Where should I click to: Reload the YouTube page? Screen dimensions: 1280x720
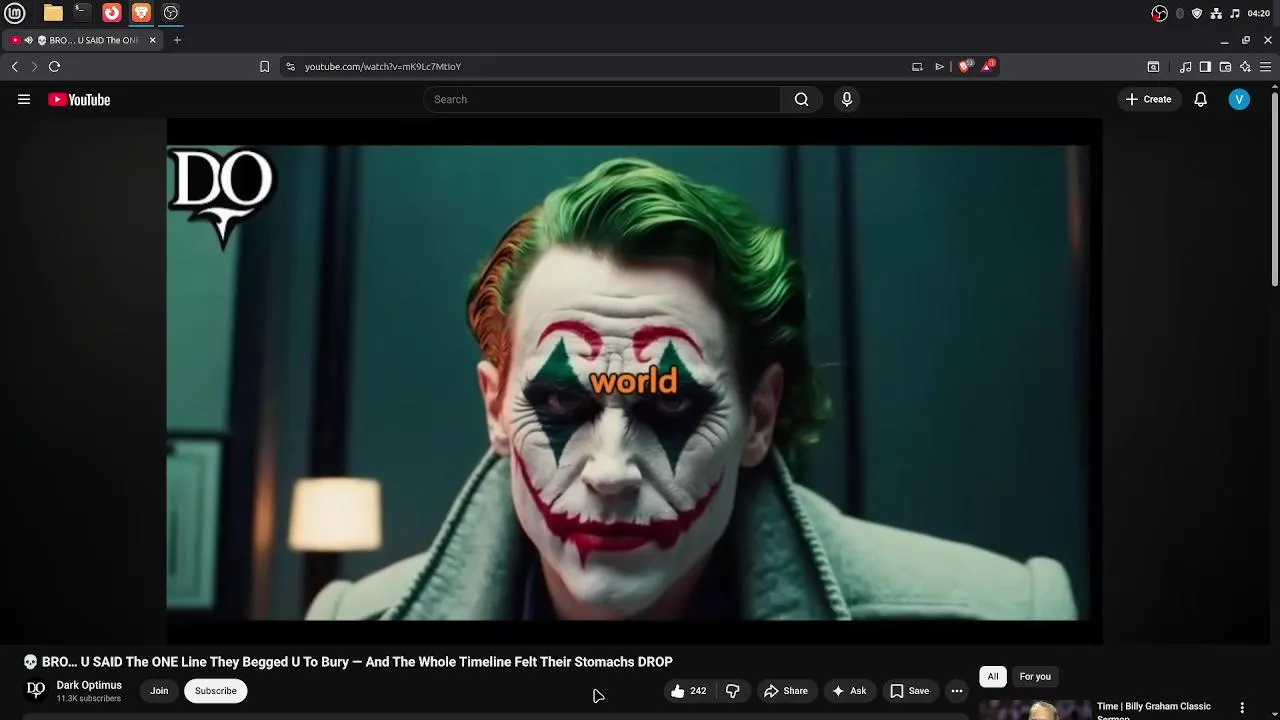(55, 66)
